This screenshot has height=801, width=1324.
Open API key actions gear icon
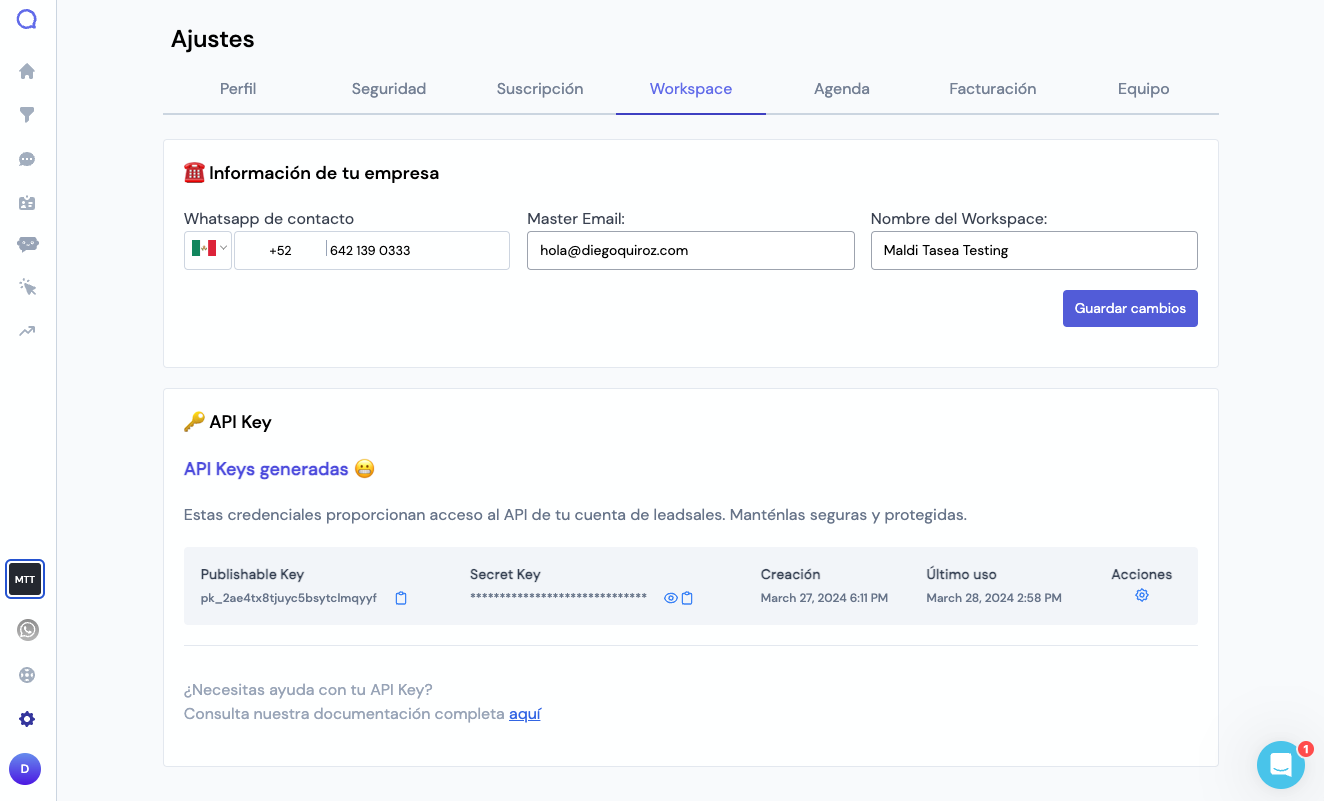point(1141,595)
